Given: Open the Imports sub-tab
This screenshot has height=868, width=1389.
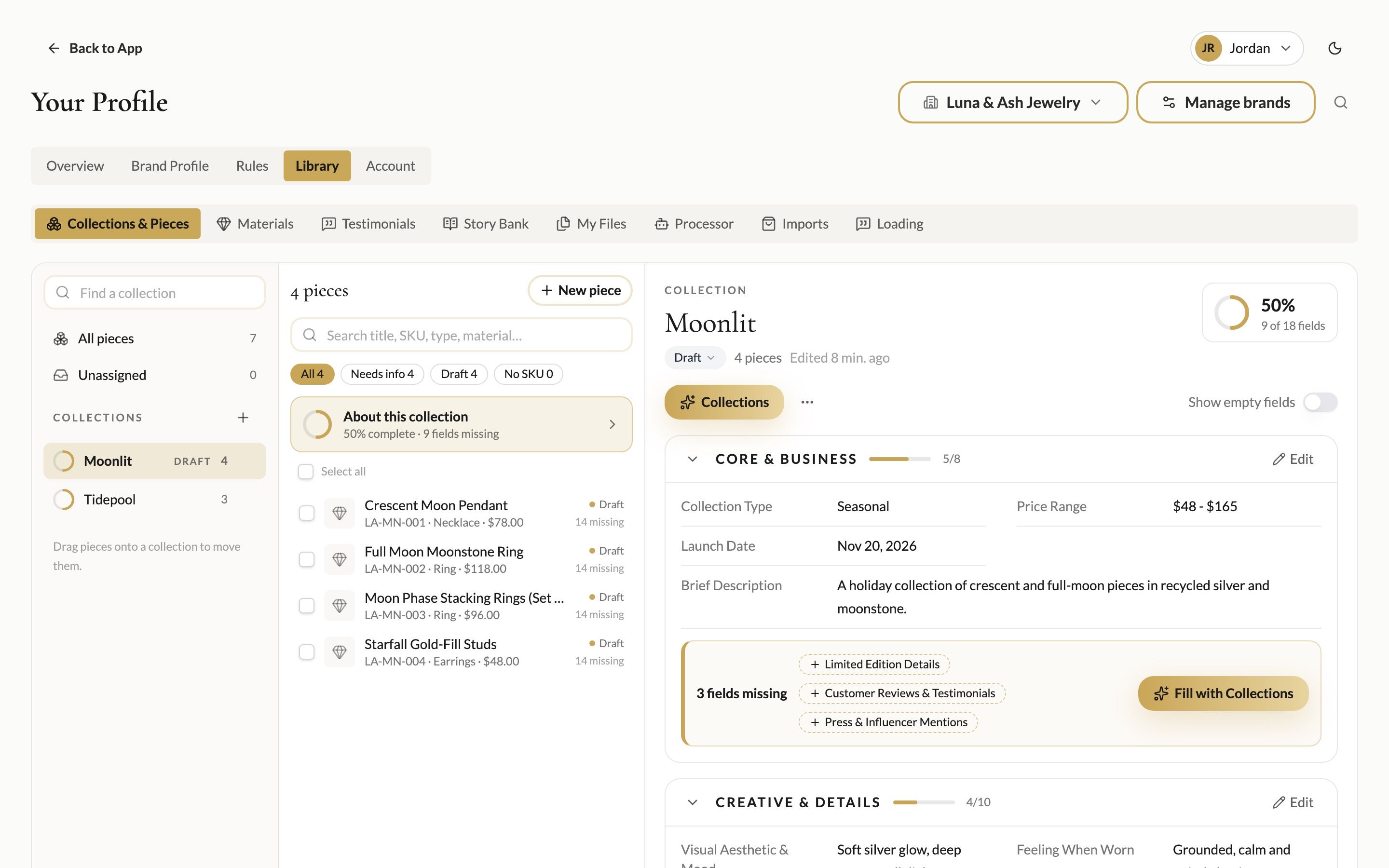Looking at the screenshot, I should coord(795,223).
